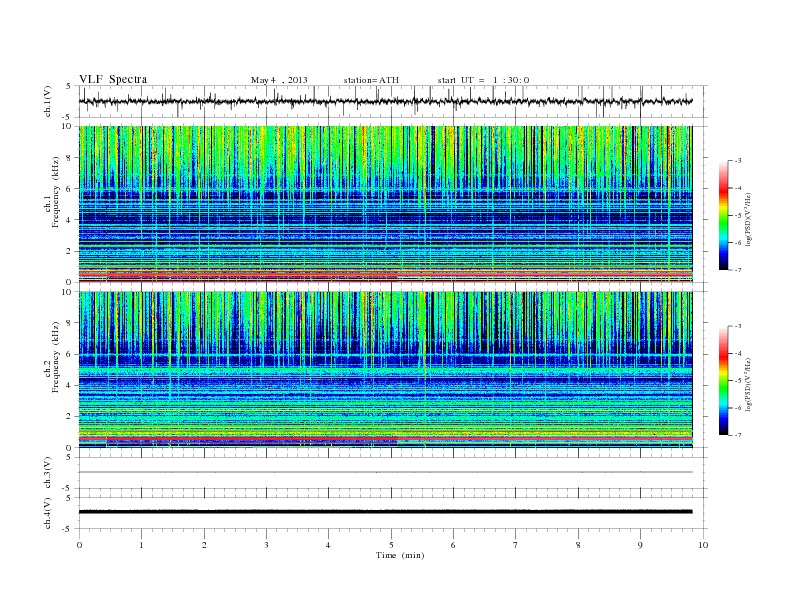The width and height of the screenshot is (792, 612).
Task: Click the ch.1 waveform trace panel
Action: pos(393,101)
